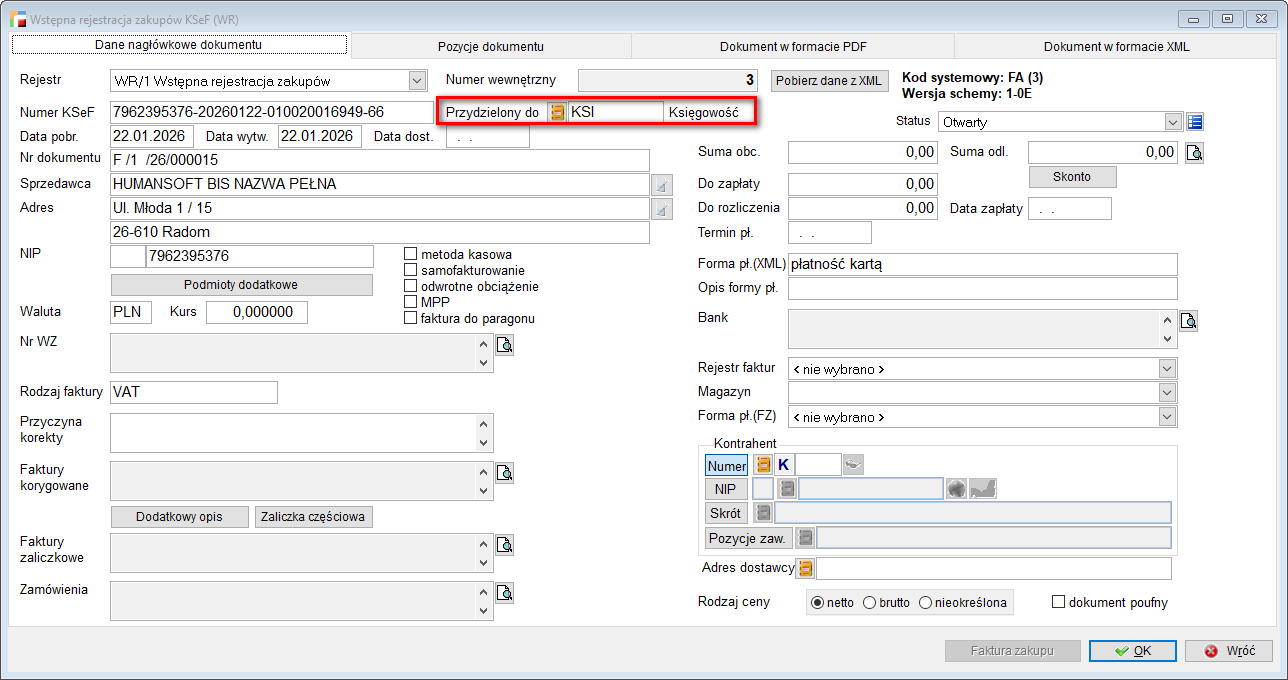Open lookup list beside Przydzielony do

(557, 112)
